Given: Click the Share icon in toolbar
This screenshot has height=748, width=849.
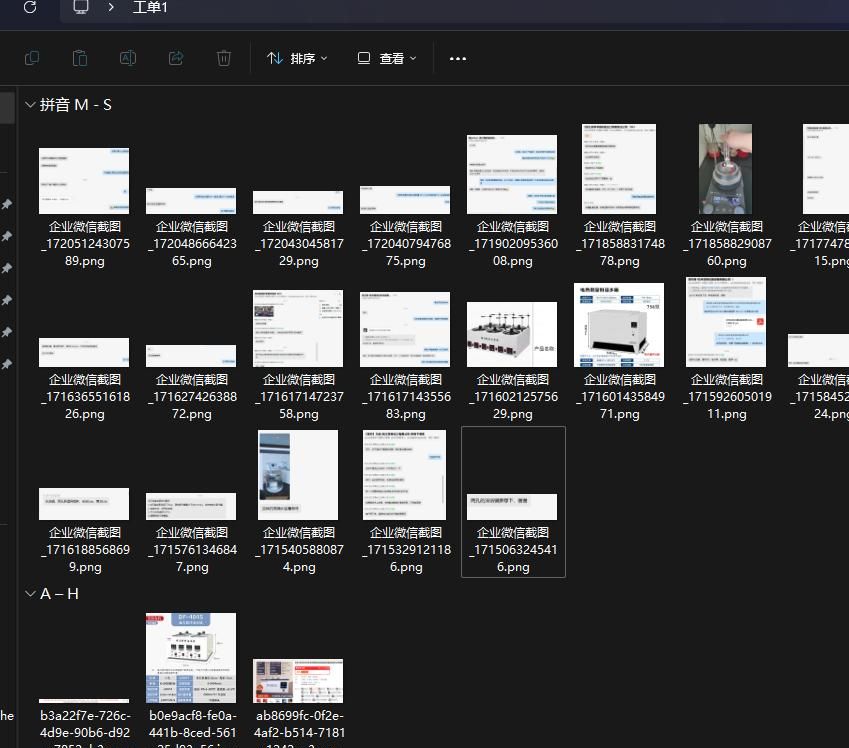Looking at the screenshot, I should [176, 58].
